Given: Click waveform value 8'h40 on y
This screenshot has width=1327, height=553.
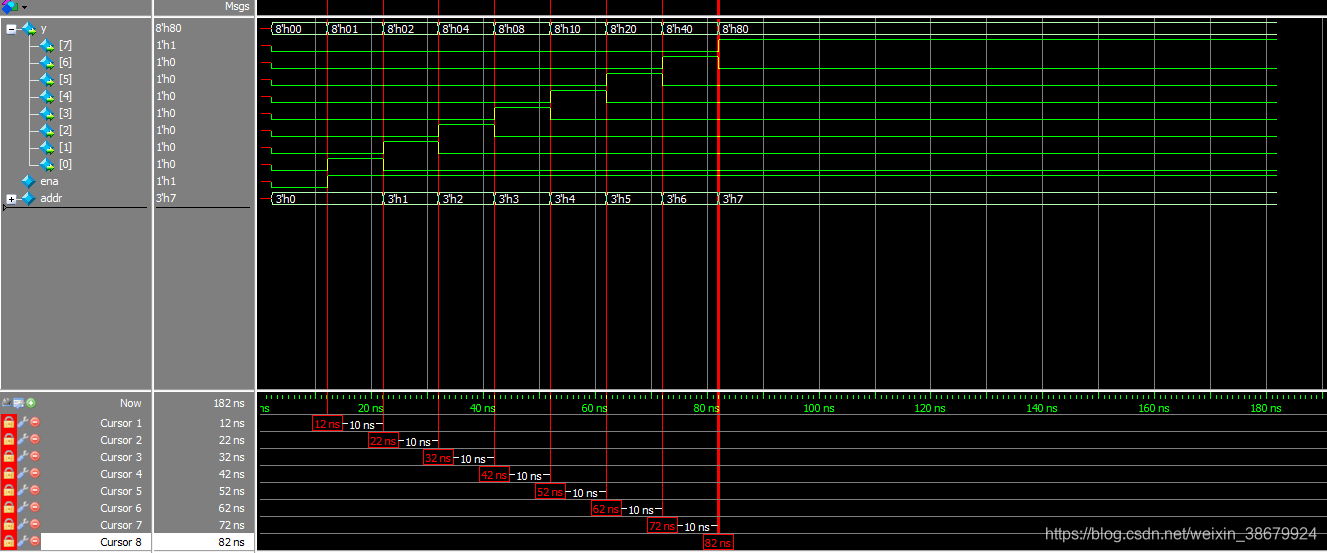Looking at the screenshot, I should 680,29.
